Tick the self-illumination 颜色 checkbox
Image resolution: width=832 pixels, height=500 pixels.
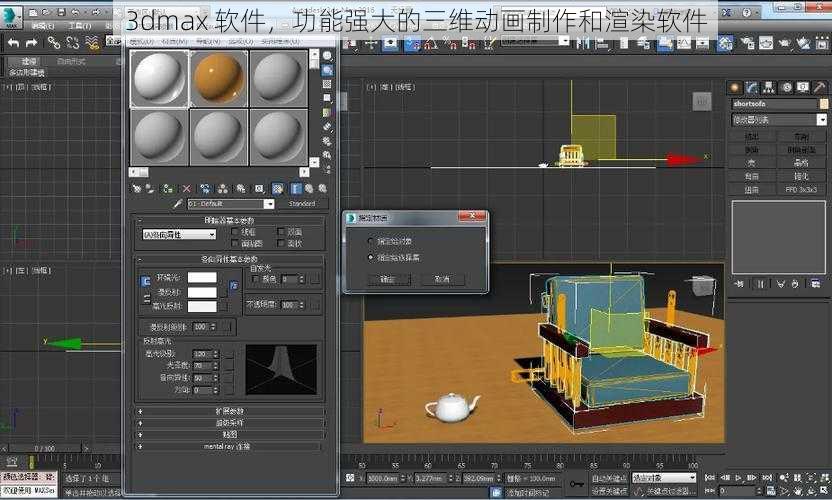click(256, 279)
